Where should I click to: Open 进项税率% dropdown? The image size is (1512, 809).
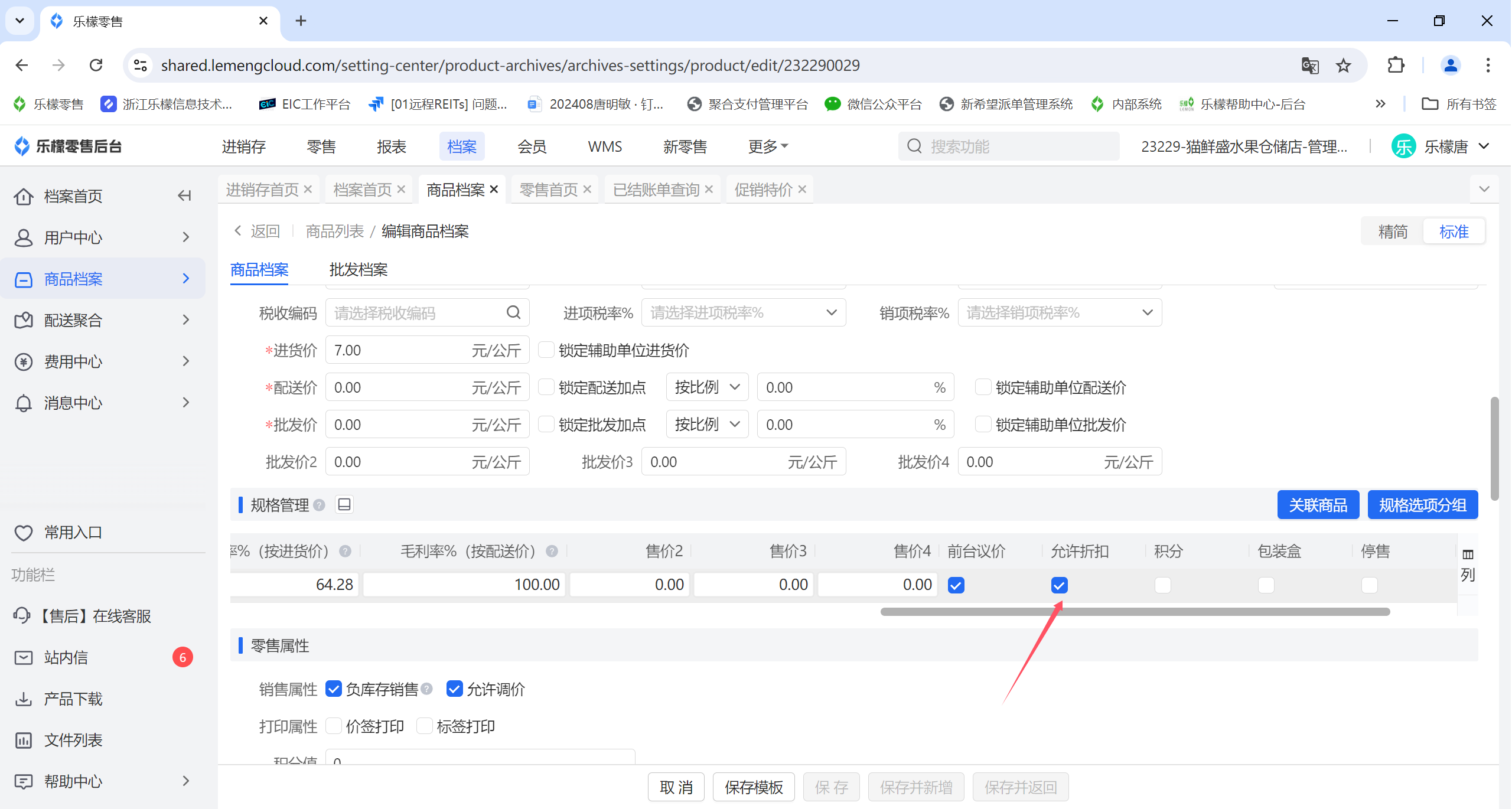click(x=744, y=312)
